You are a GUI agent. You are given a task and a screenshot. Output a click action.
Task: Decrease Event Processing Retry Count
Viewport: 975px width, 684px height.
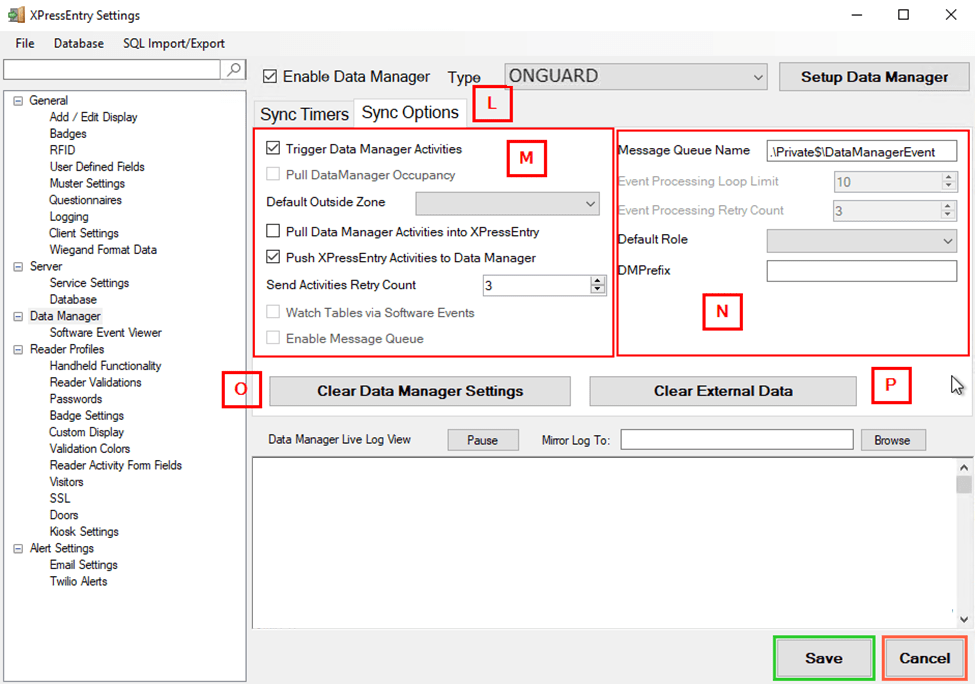948,215
